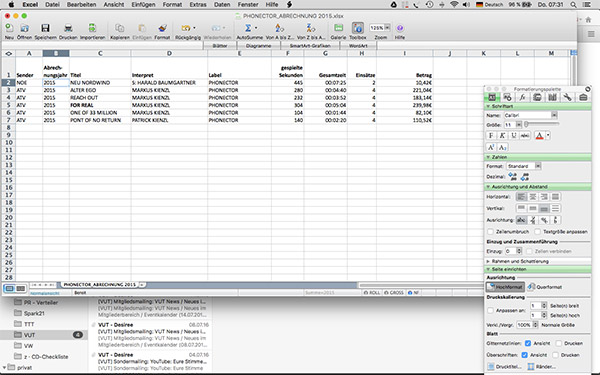This screenshot has width=600, height=375.
Task: Select top vertical alignment icon
Action: (x=521, y=208)
